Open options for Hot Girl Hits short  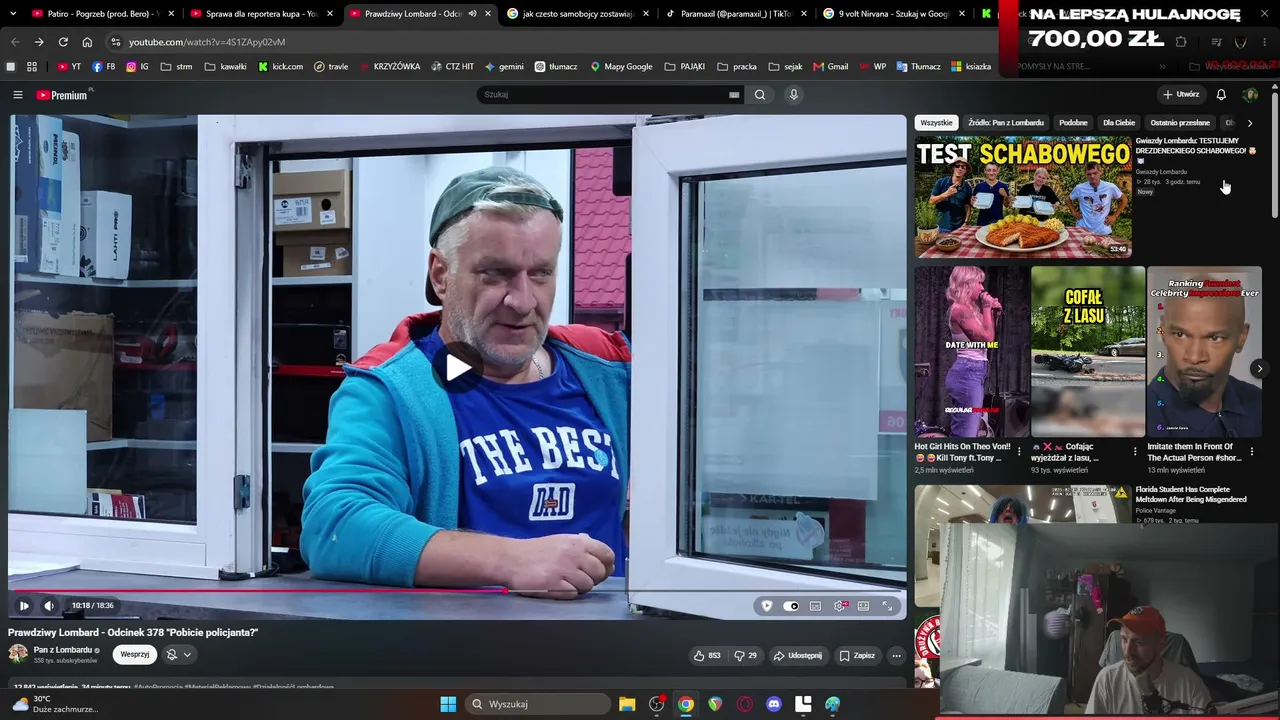(x=1019, y=451)
